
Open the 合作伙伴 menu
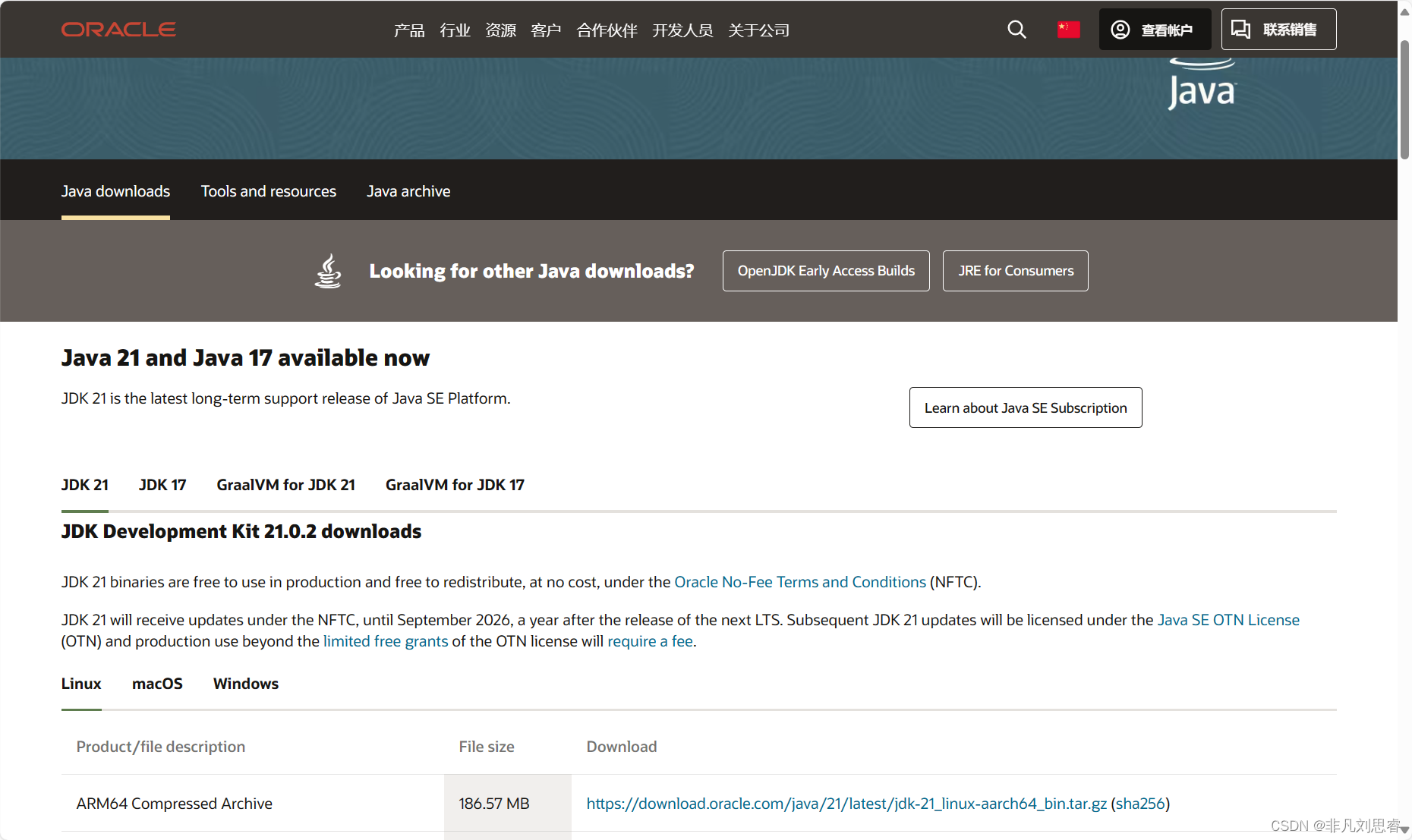click(607, 30)
